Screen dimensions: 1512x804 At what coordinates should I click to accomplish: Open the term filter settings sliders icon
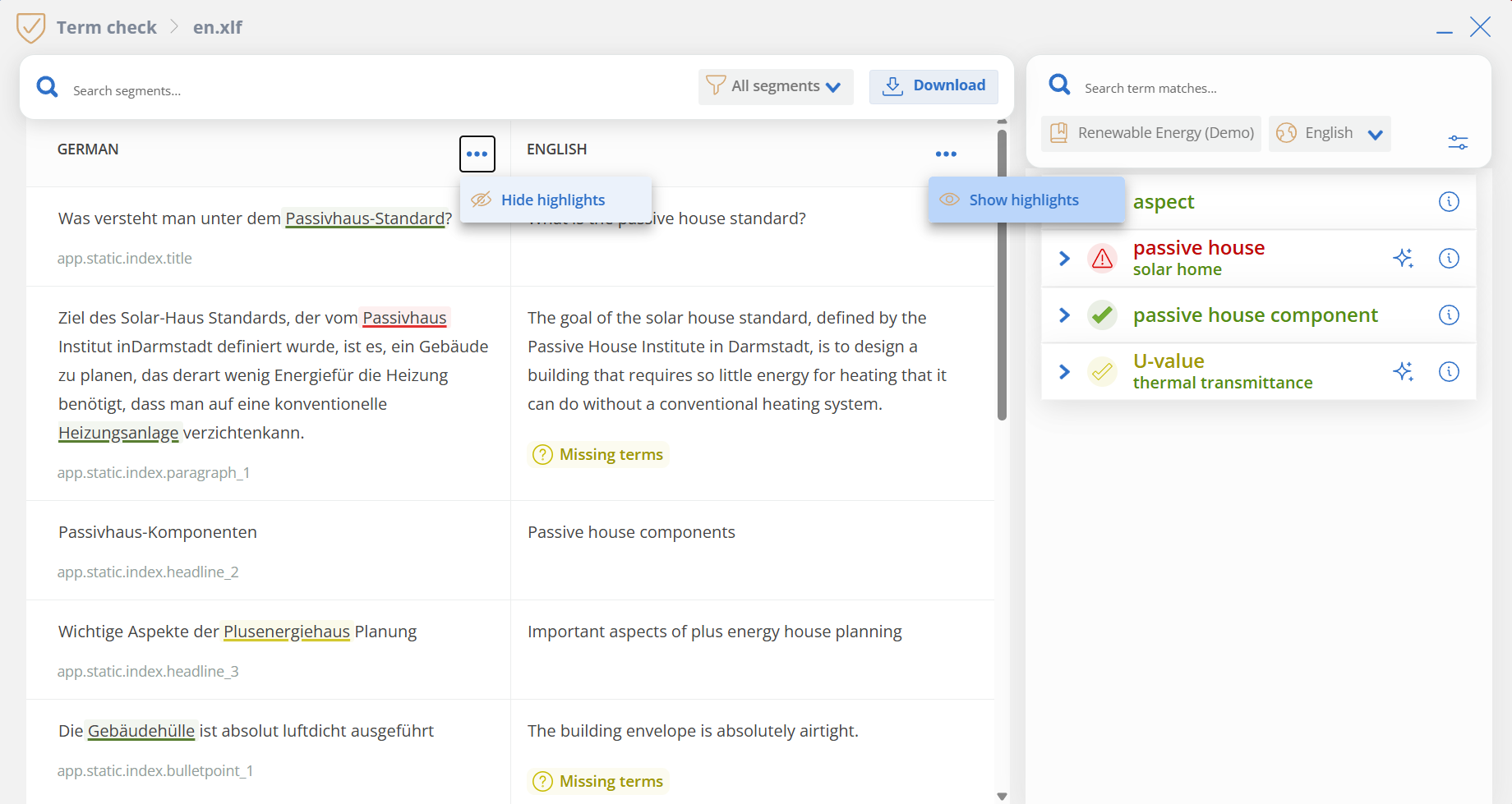1458,142
